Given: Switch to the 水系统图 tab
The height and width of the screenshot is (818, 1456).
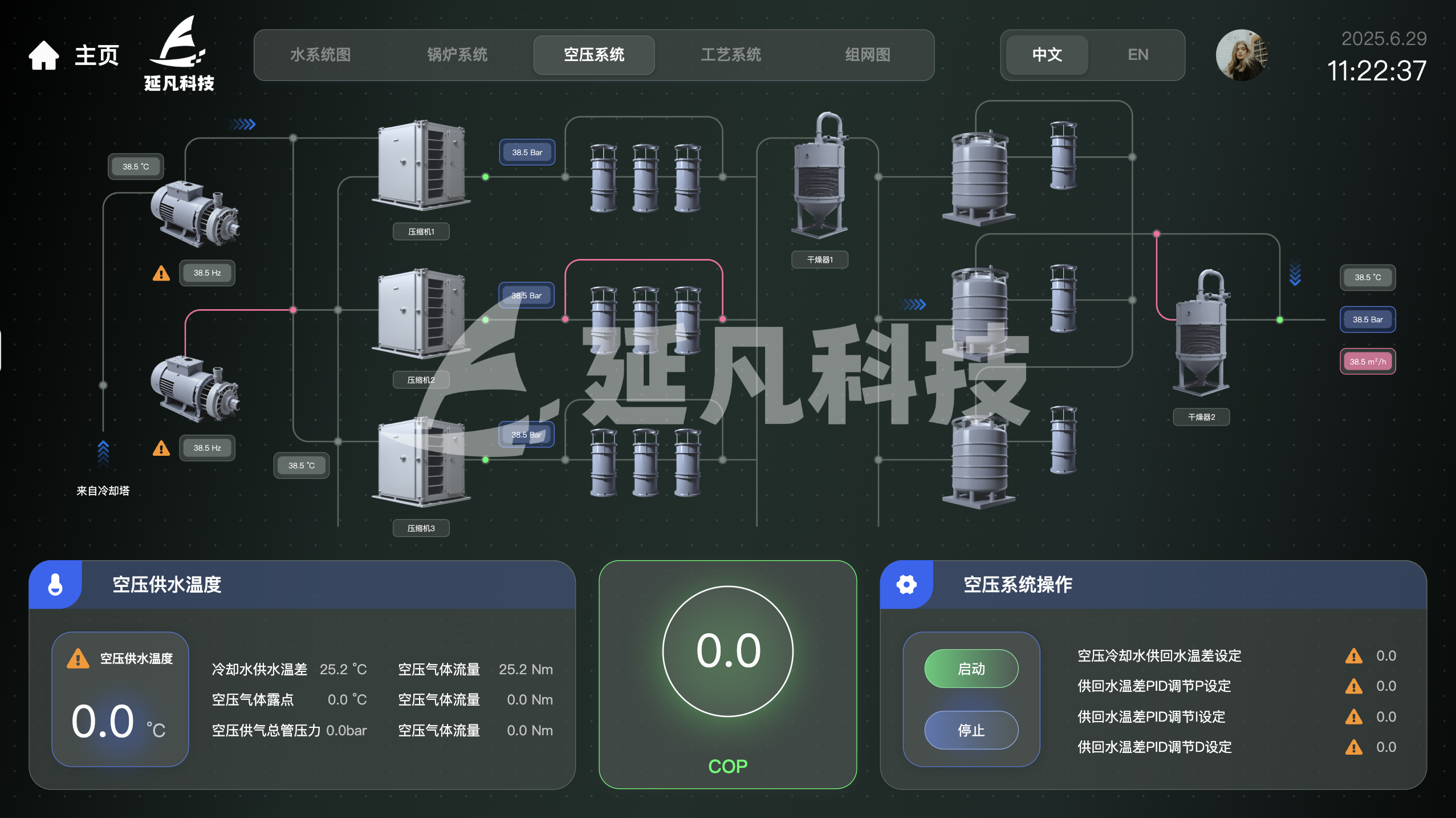Looking at the screenshot, I should click(320, 55).
